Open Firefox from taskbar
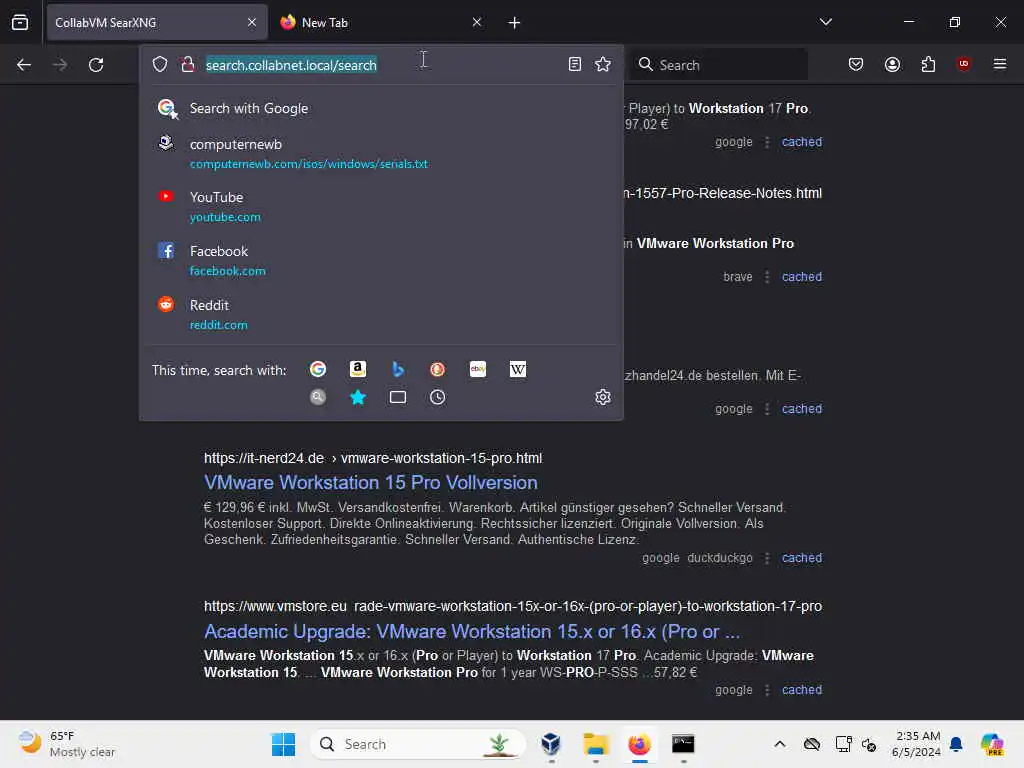1024x768 pixels. [x=639, y=744]
